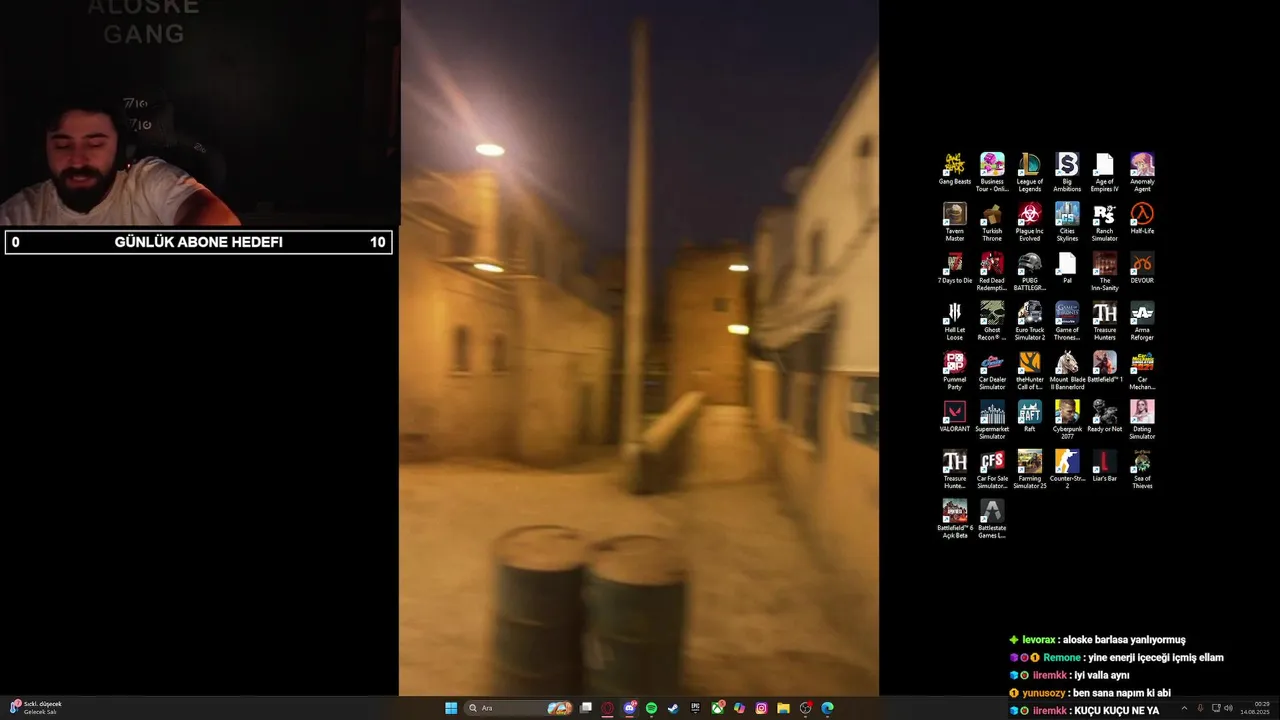The height and width of the screenshot is (720, 1280).
Task: Click the GÜNLÜK ABONE HEDEFI goal bar
Action: pos(198,242)
